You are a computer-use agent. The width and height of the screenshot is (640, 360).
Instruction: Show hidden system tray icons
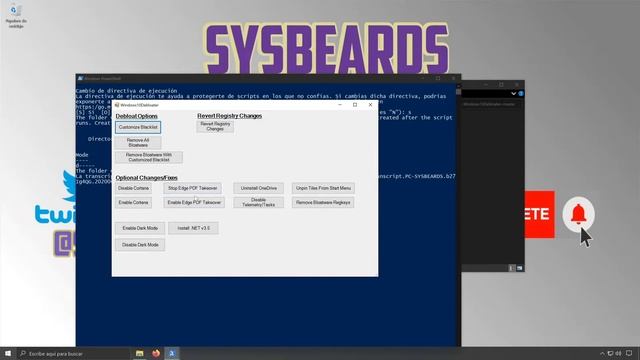[602, 353]
